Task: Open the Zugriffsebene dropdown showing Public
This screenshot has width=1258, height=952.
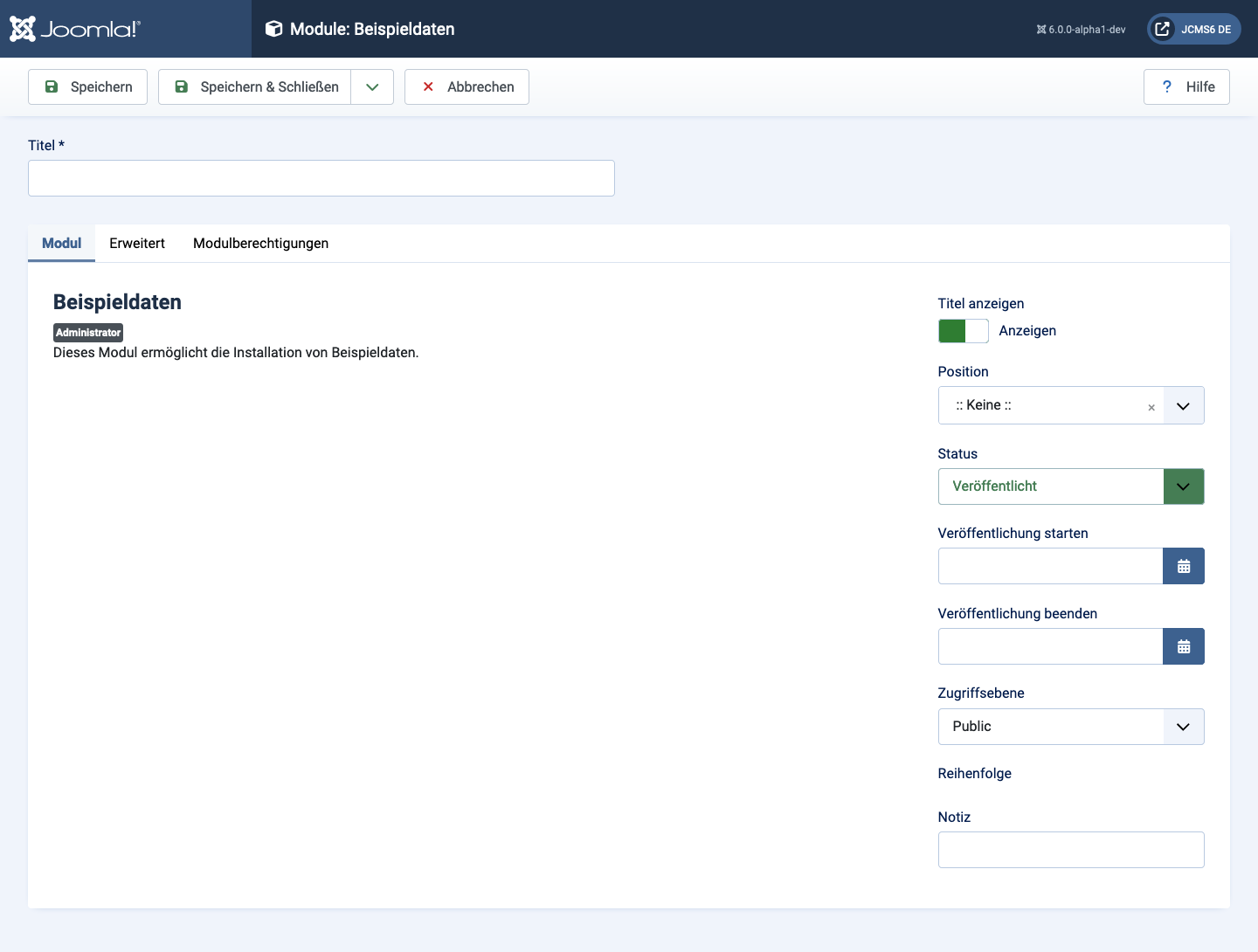Action: click(1071, 727)
